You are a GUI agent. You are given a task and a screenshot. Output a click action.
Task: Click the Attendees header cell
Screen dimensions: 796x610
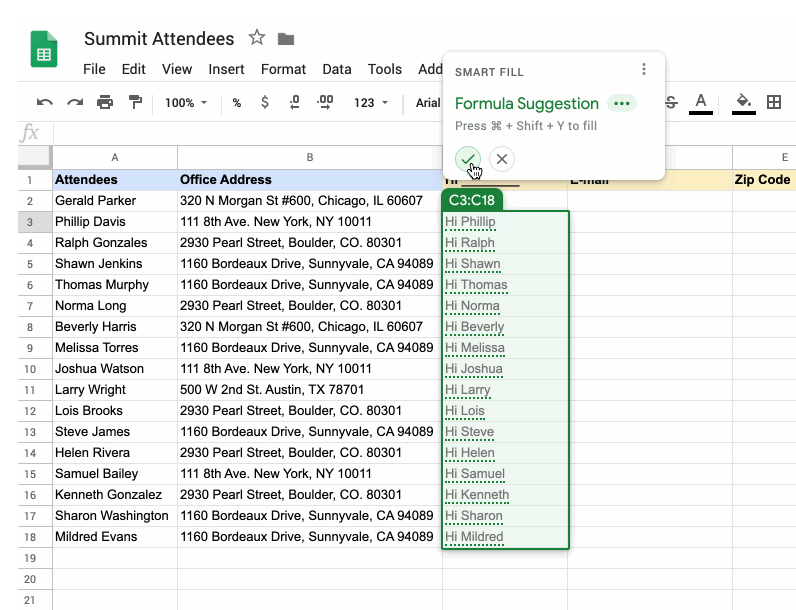pyautogui.click(x=115, y=180)
